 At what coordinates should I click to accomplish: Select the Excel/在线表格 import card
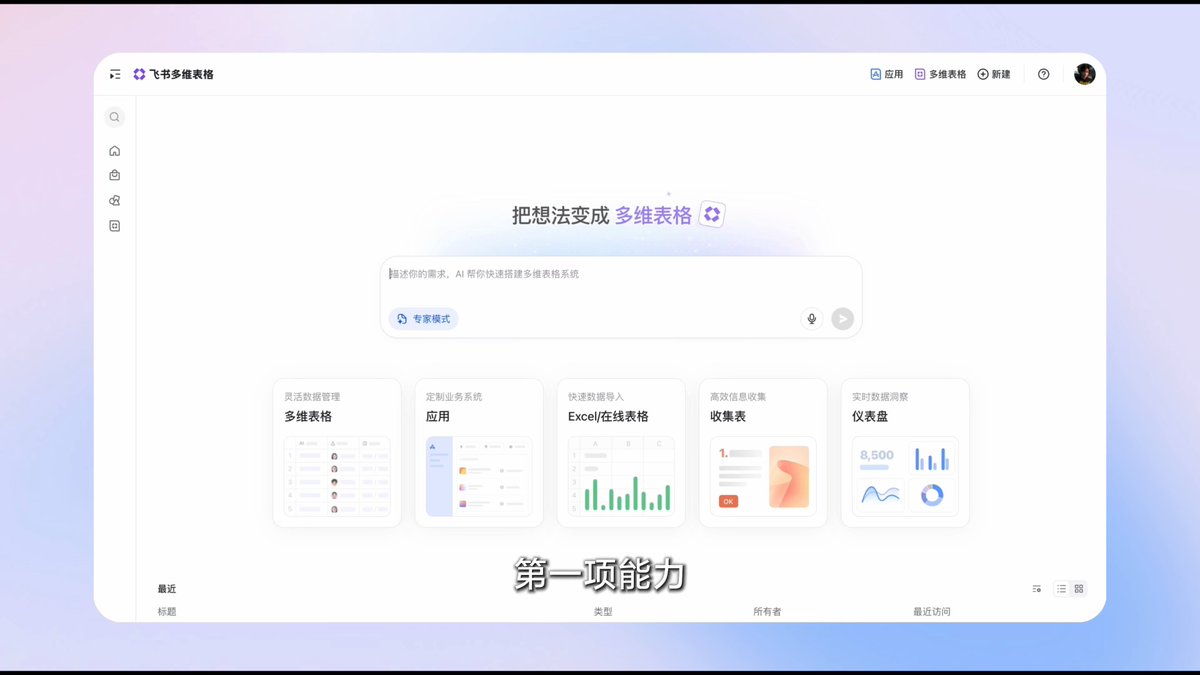621,453
